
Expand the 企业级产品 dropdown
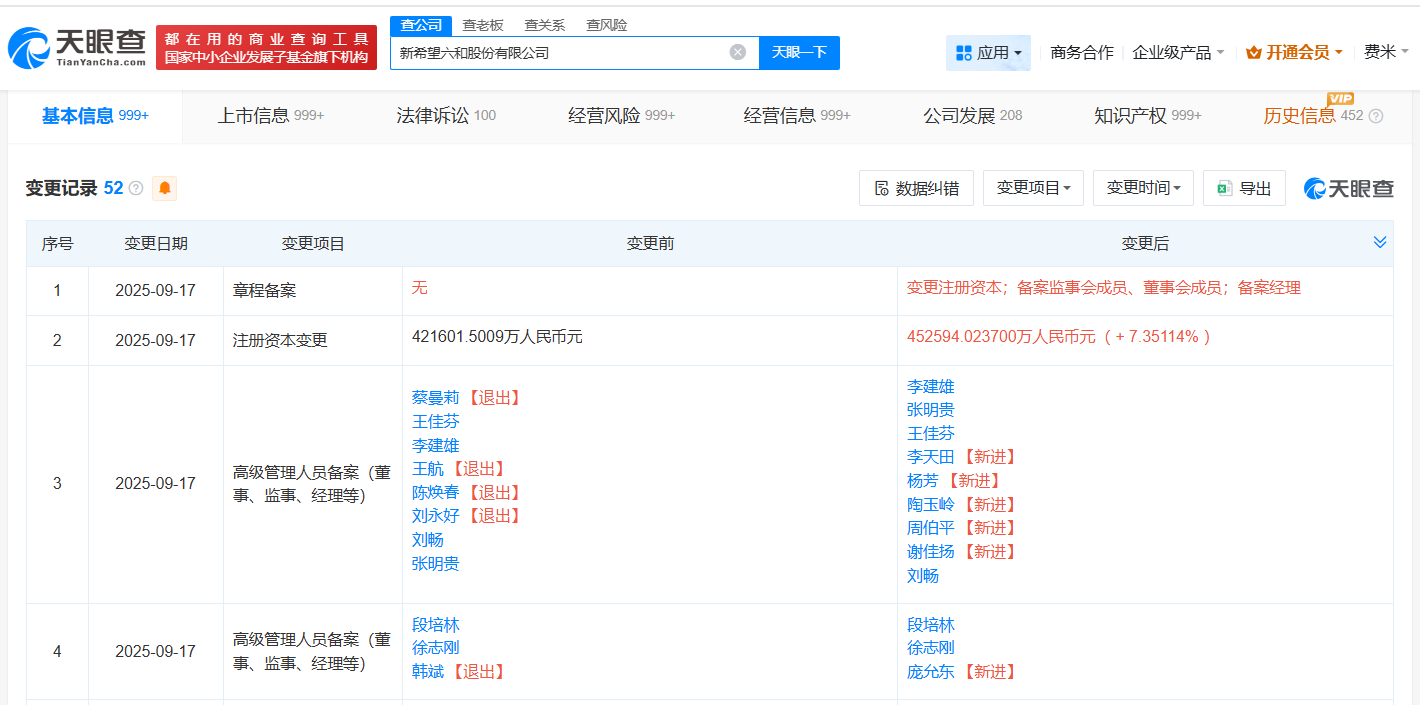coord(1178,53)
